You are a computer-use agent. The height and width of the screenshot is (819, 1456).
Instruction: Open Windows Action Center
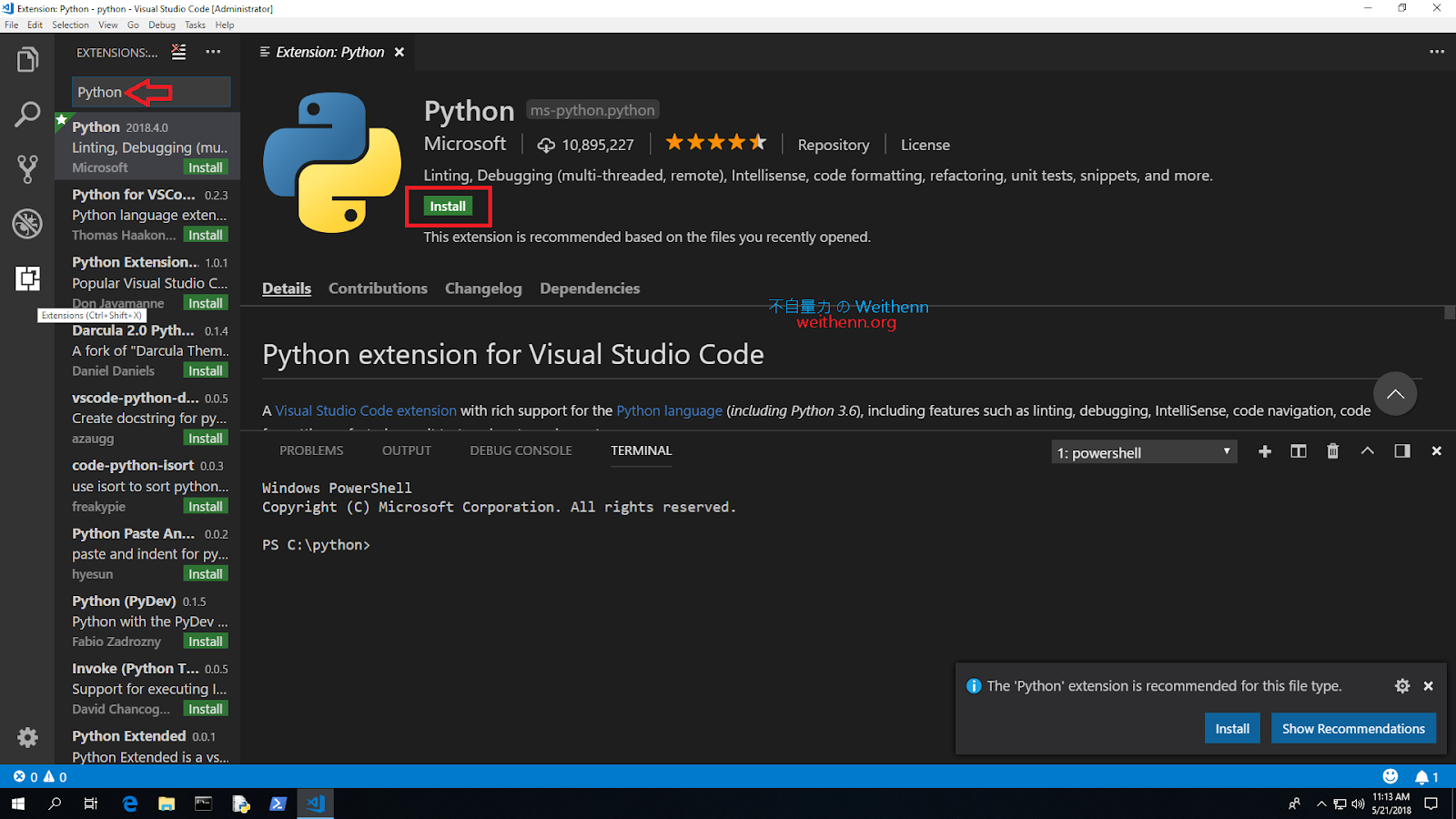coord(1431,804)
